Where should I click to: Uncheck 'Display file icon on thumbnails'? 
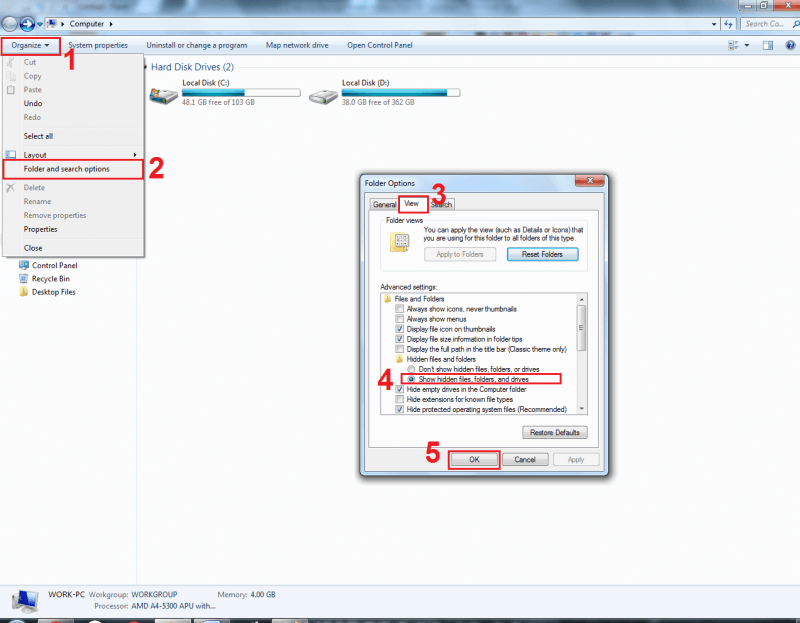[x=400, y=329]
